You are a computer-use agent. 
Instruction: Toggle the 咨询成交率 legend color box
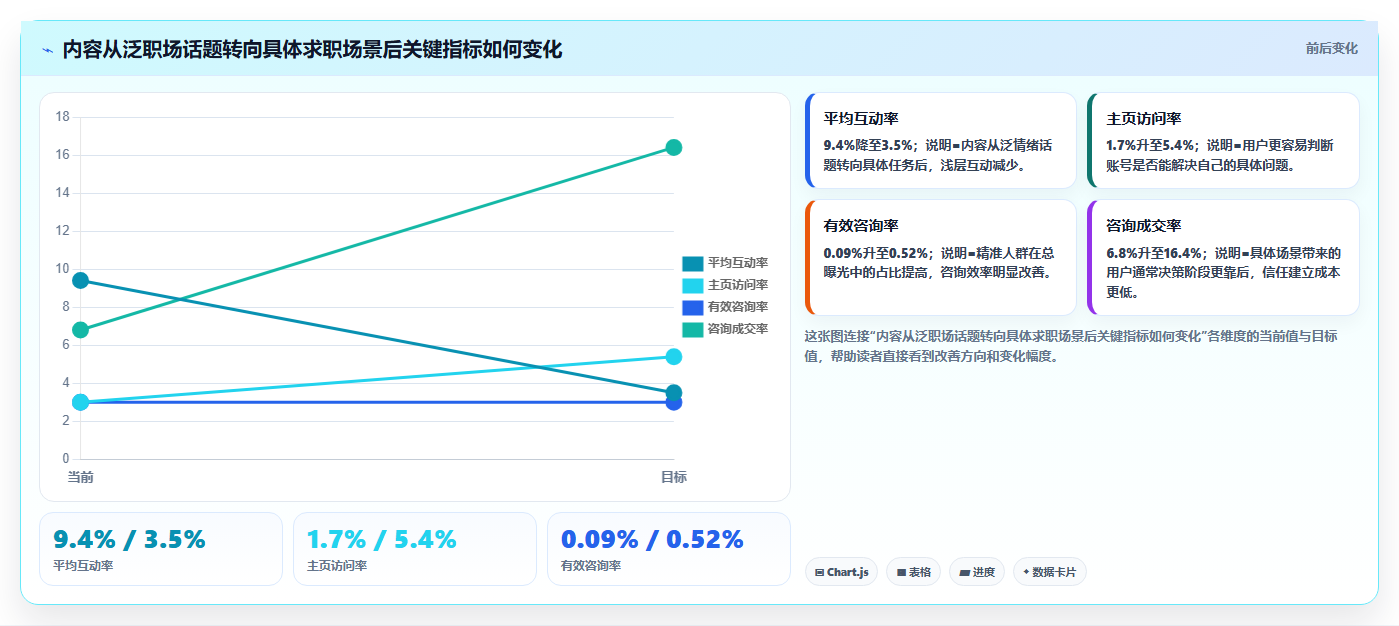(693, 329)
